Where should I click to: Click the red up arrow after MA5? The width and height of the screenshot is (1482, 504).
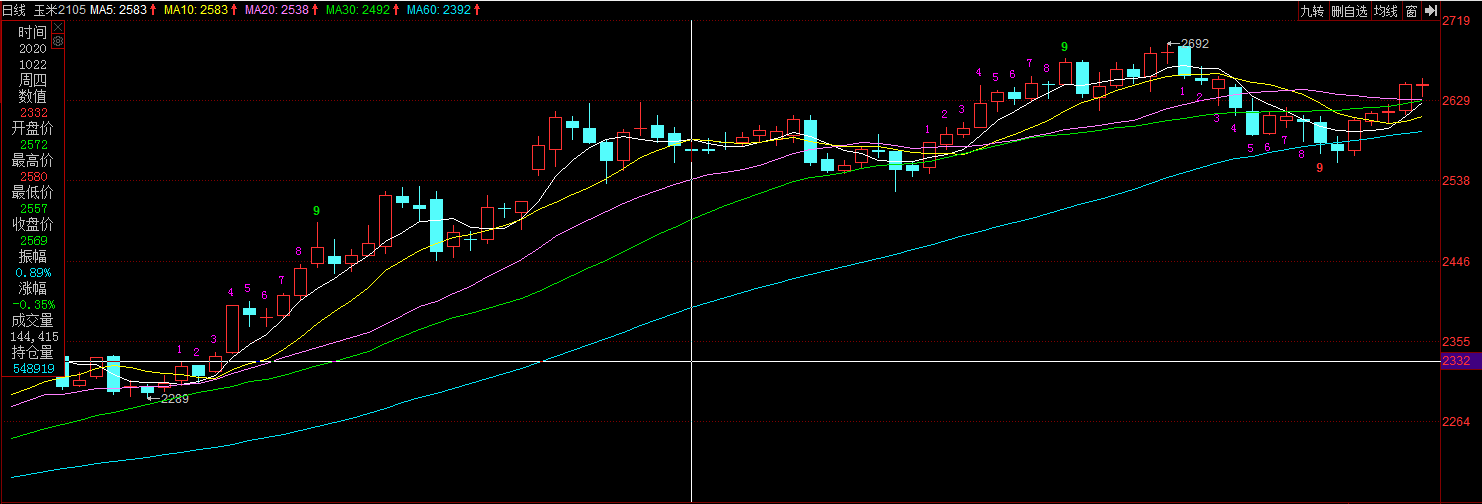[154, 10]
